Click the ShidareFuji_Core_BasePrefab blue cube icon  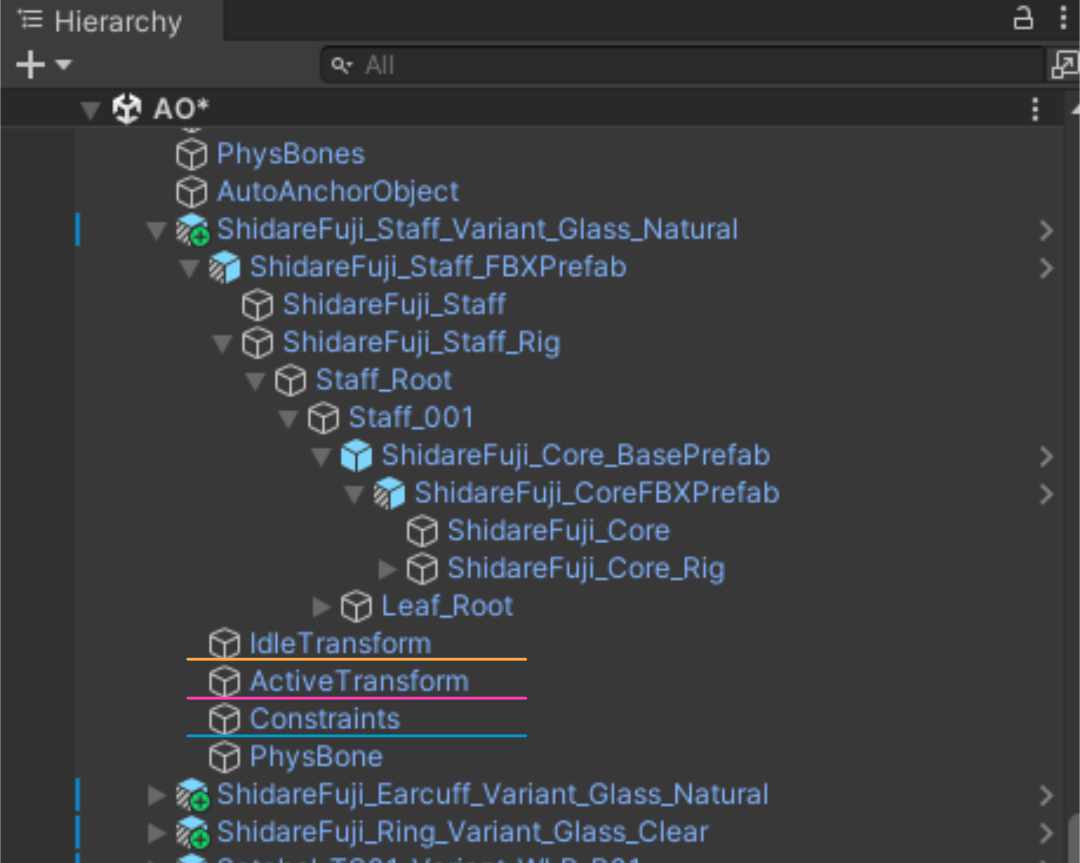click(356, 456)
